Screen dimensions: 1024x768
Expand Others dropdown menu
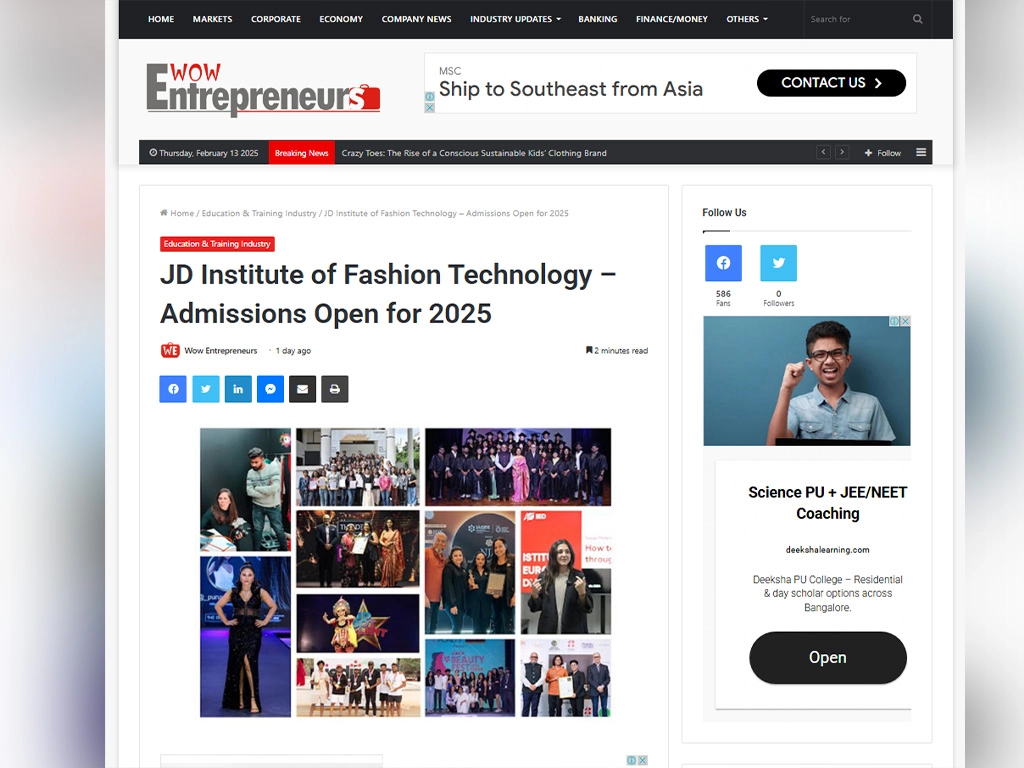747,19
